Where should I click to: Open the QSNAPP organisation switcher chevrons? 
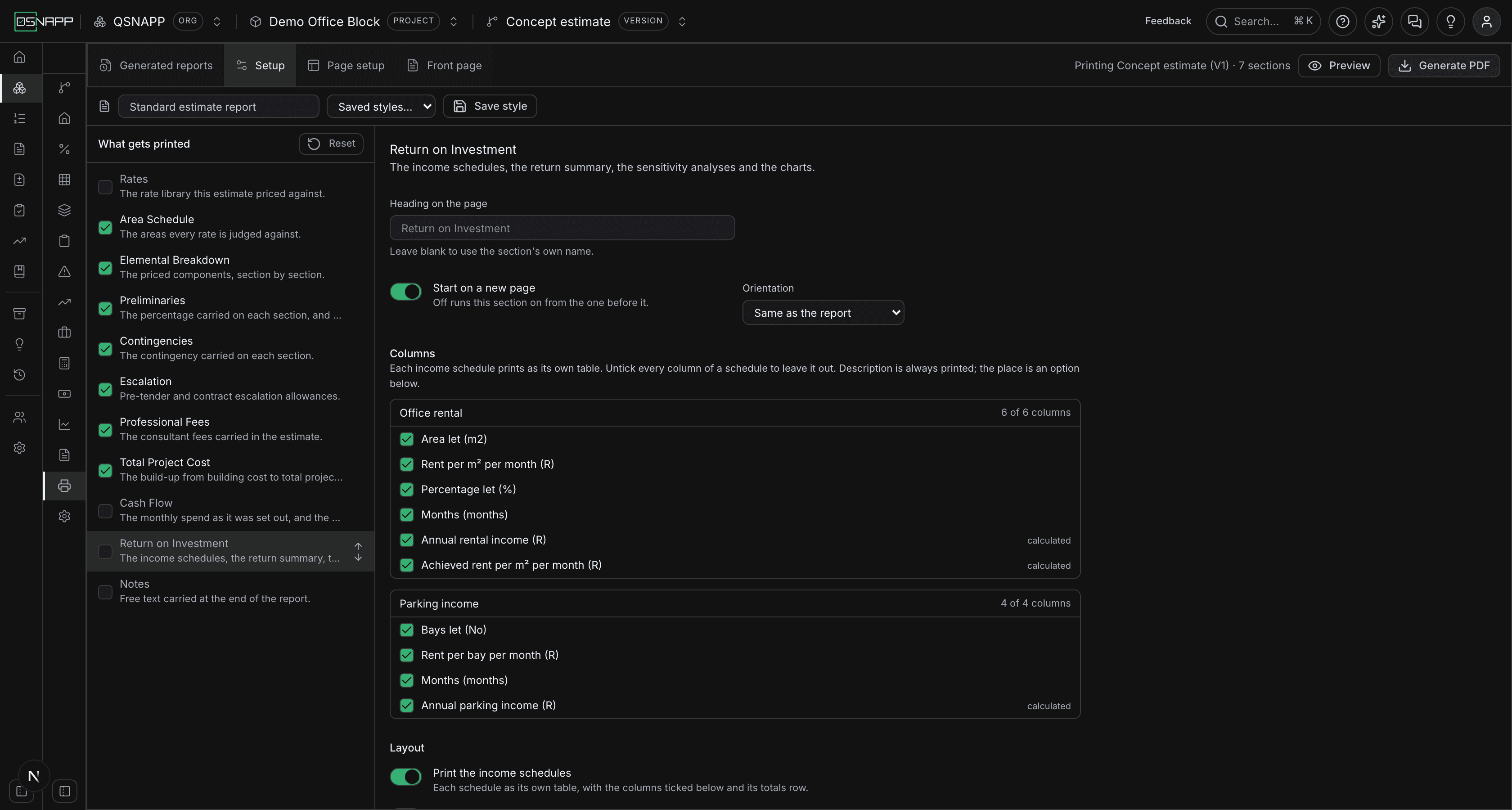point(216,22)
